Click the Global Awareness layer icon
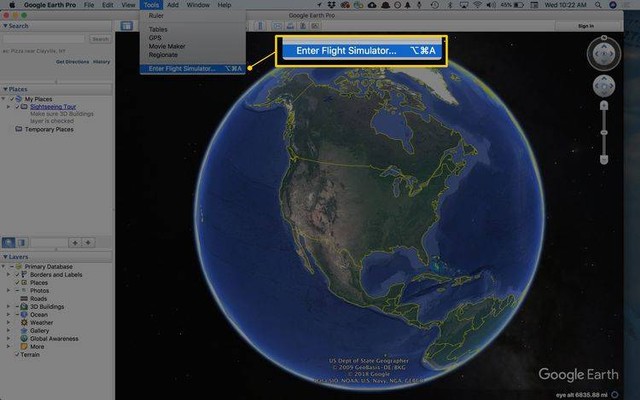 [x=24, y=338]
